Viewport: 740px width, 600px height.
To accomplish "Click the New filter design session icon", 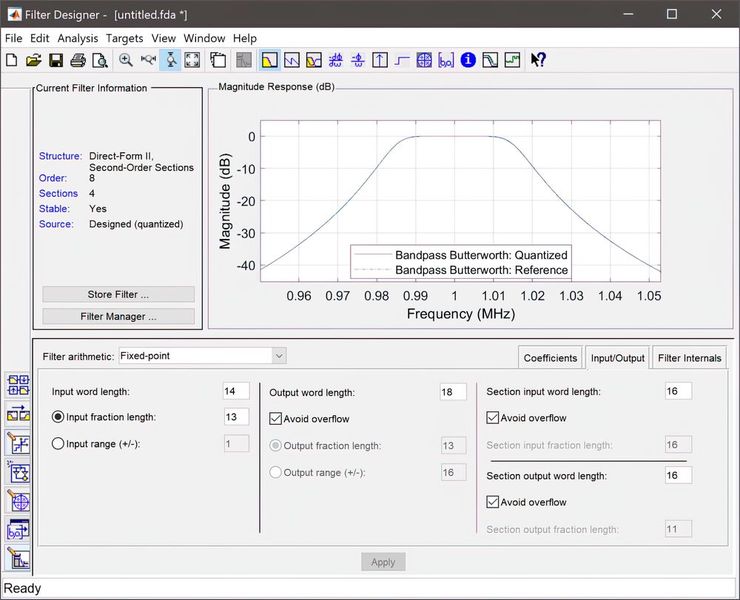I will tap(11, 60).
